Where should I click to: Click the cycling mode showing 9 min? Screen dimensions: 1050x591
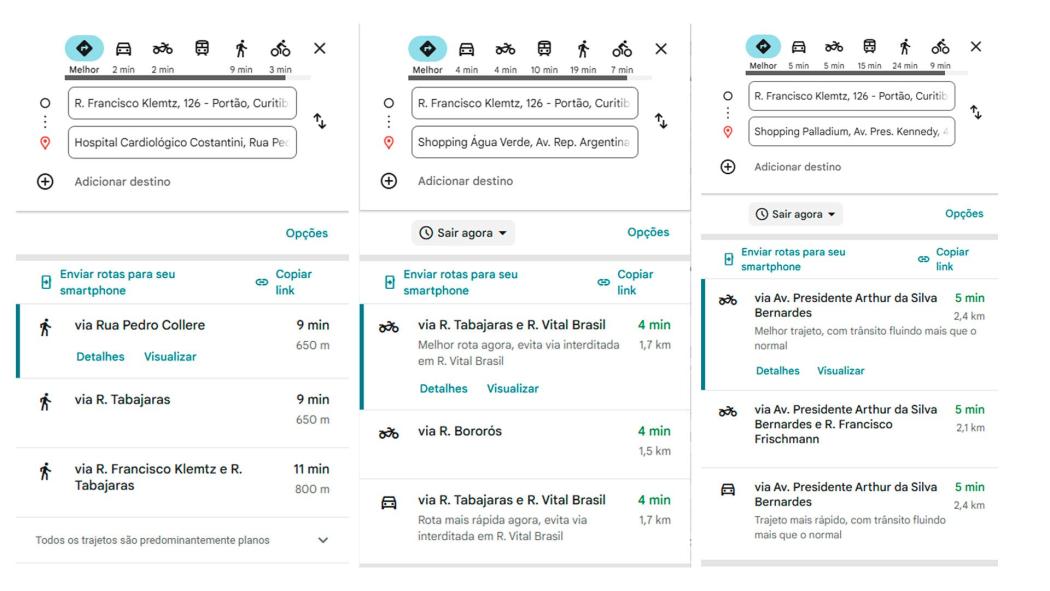(x=940, y=47)
